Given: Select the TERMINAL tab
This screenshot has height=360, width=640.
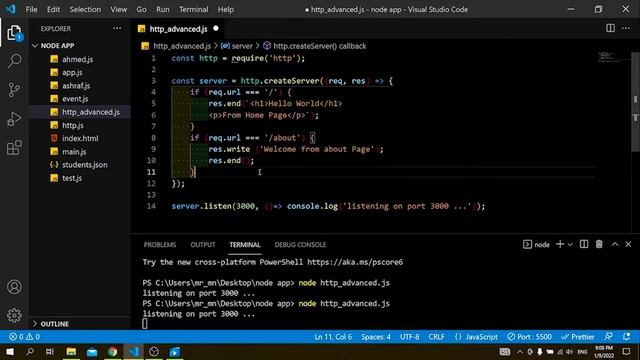Looking at the screenshot, I should [244, 244].
